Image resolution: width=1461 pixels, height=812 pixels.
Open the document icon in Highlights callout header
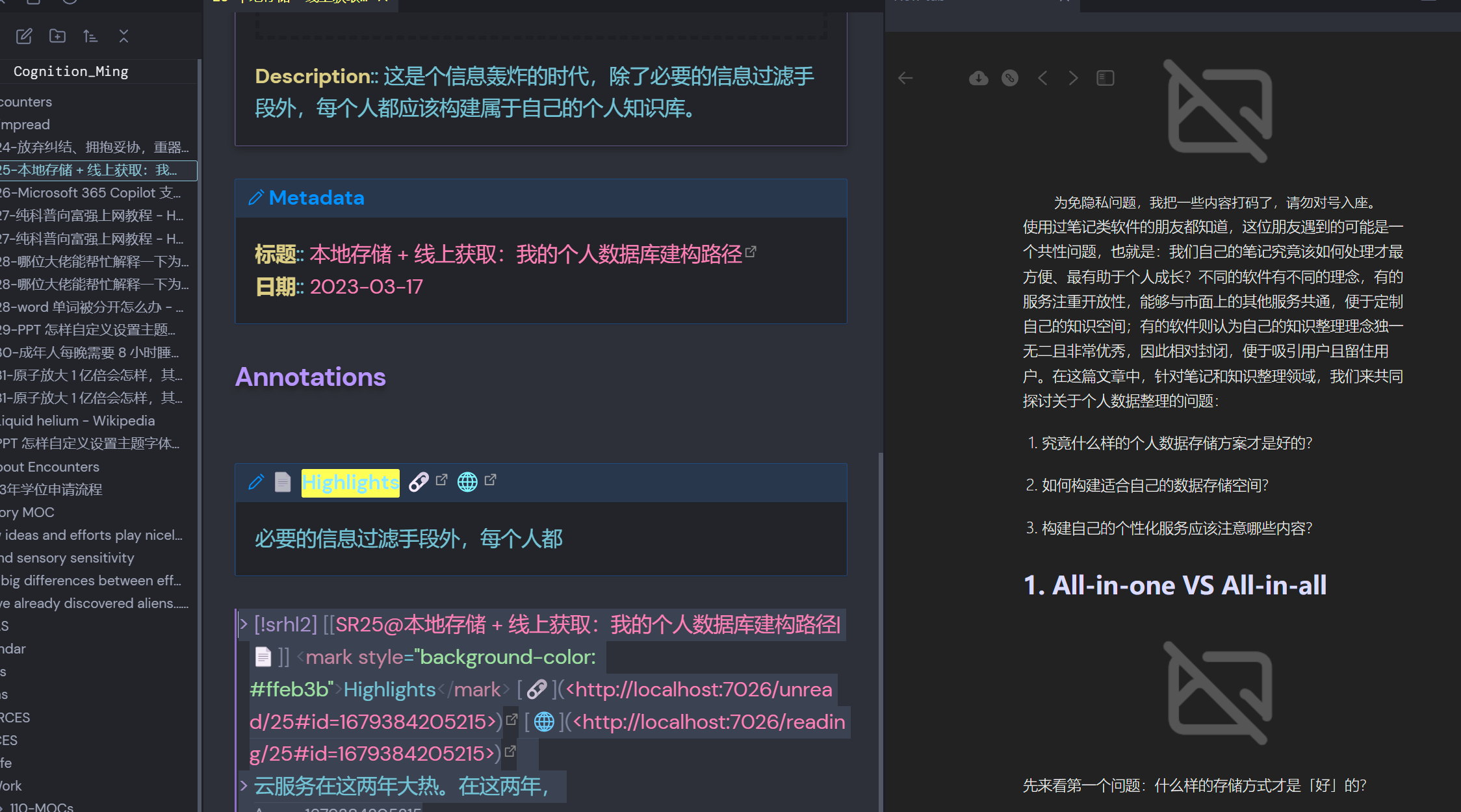(283, 482)
